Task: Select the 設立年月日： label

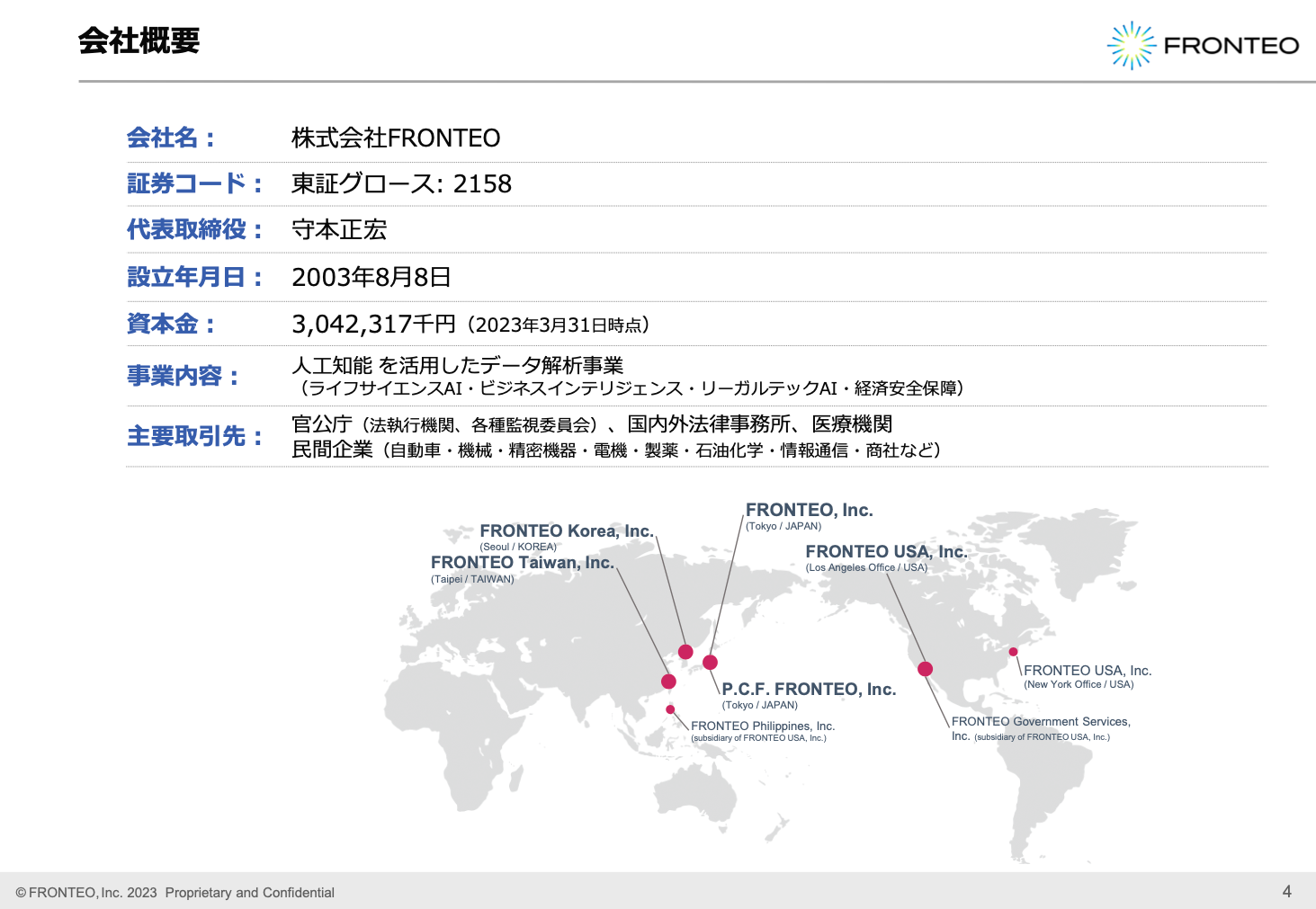Action: point(195,277)
